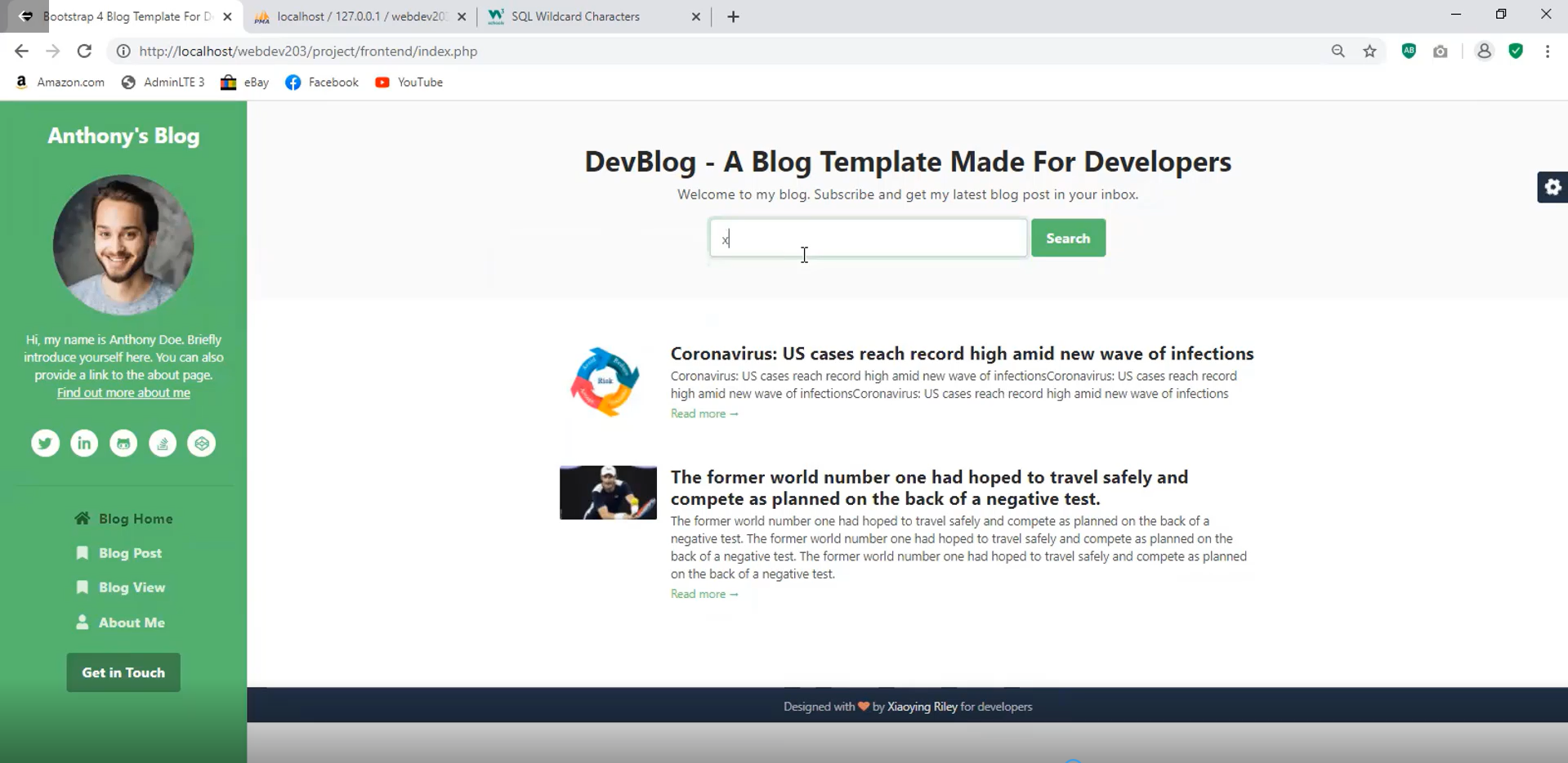
Task: Visit the GitHub profile icon
Action: click(x=123, y=443)
